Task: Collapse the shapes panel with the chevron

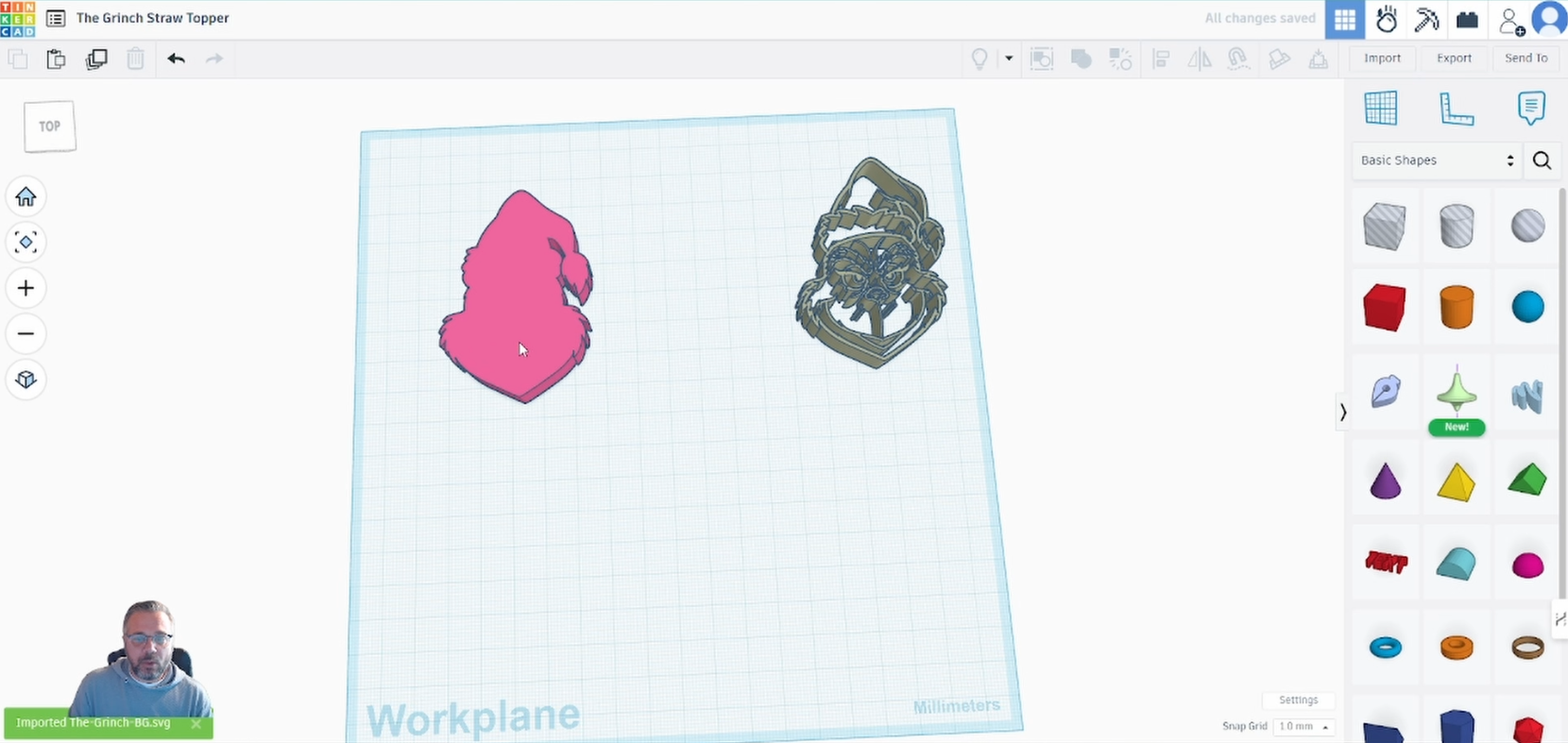Action: [1342, 412]
